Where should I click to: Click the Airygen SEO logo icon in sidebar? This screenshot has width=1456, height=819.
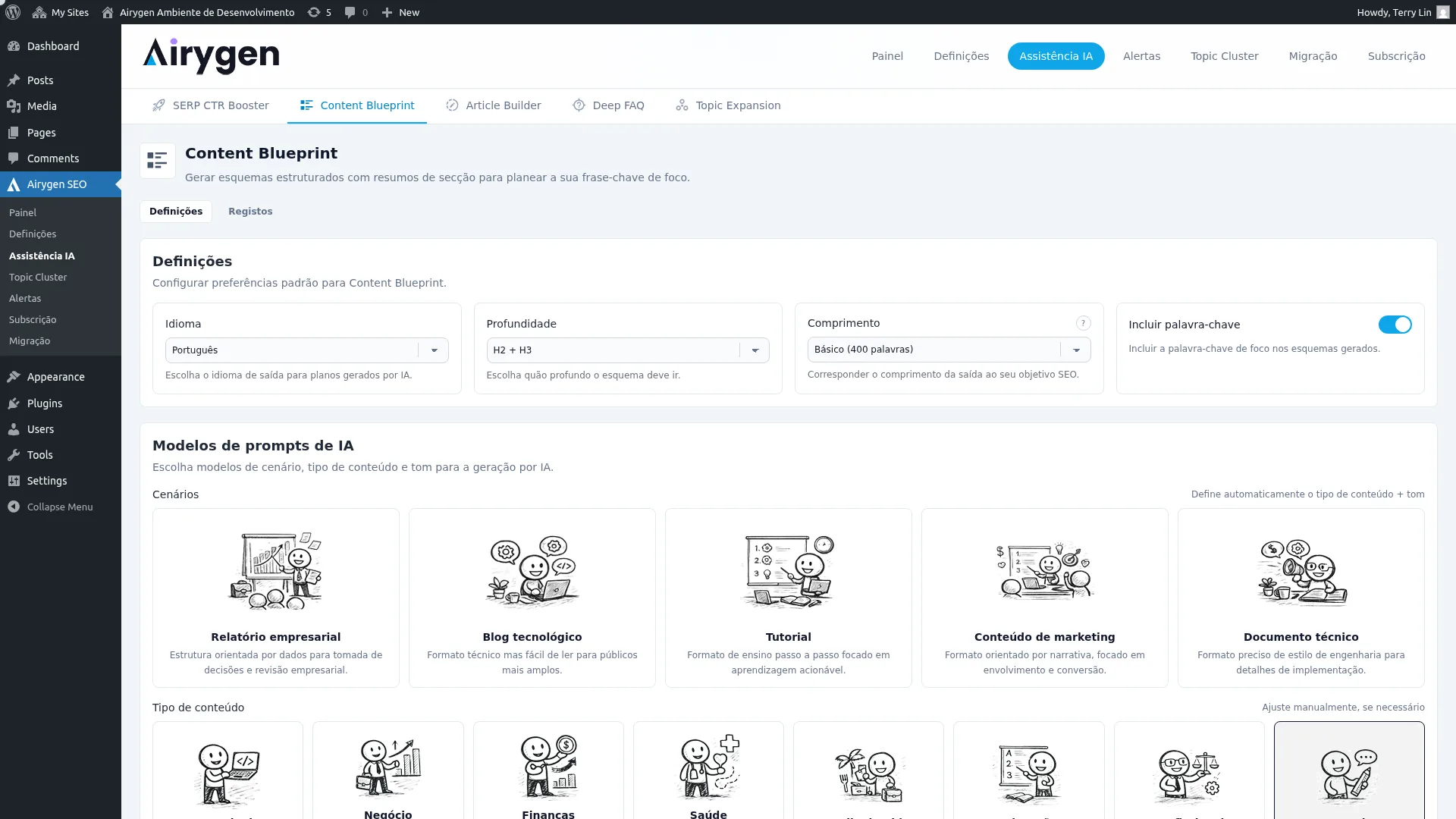(14, 184)
